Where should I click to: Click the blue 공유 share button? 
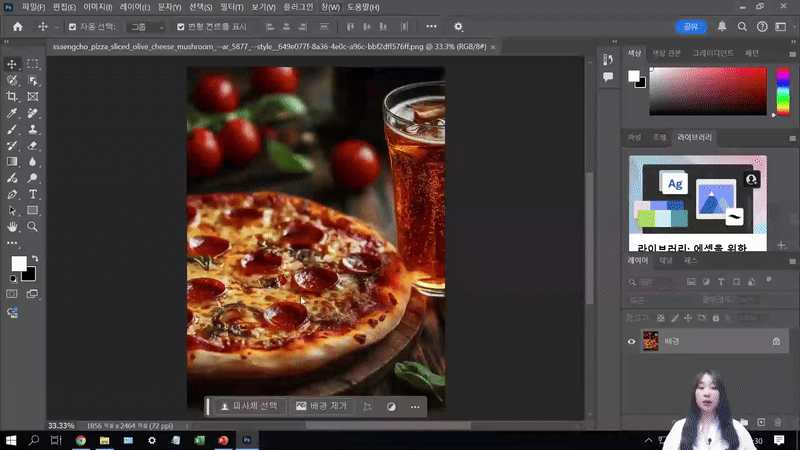click(689, 27)
